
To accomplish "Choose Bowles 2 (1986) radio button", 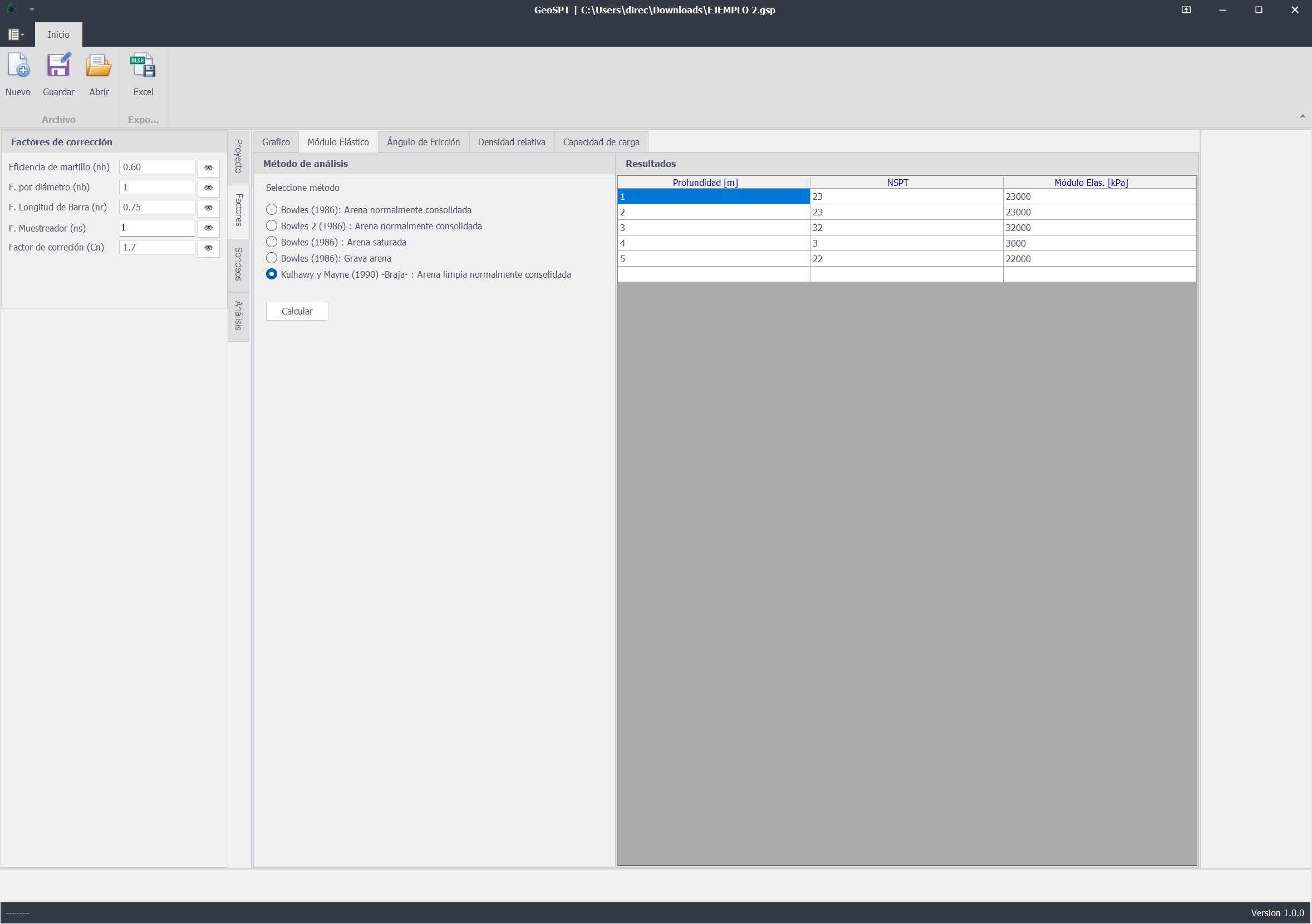I will tap(272, 226).
